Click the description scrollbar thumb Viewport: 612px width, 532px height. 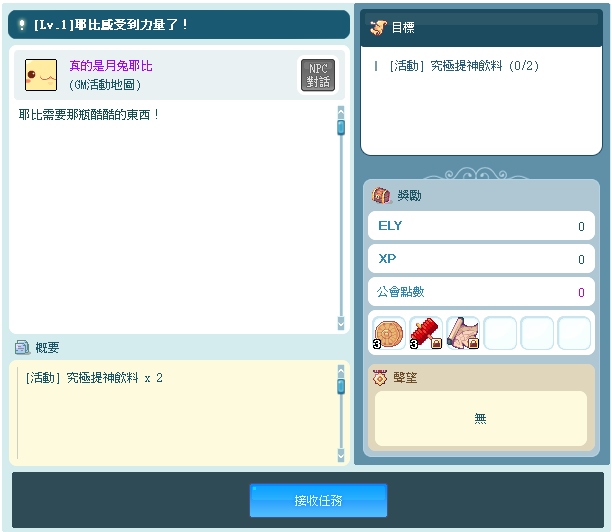(340, 127)
